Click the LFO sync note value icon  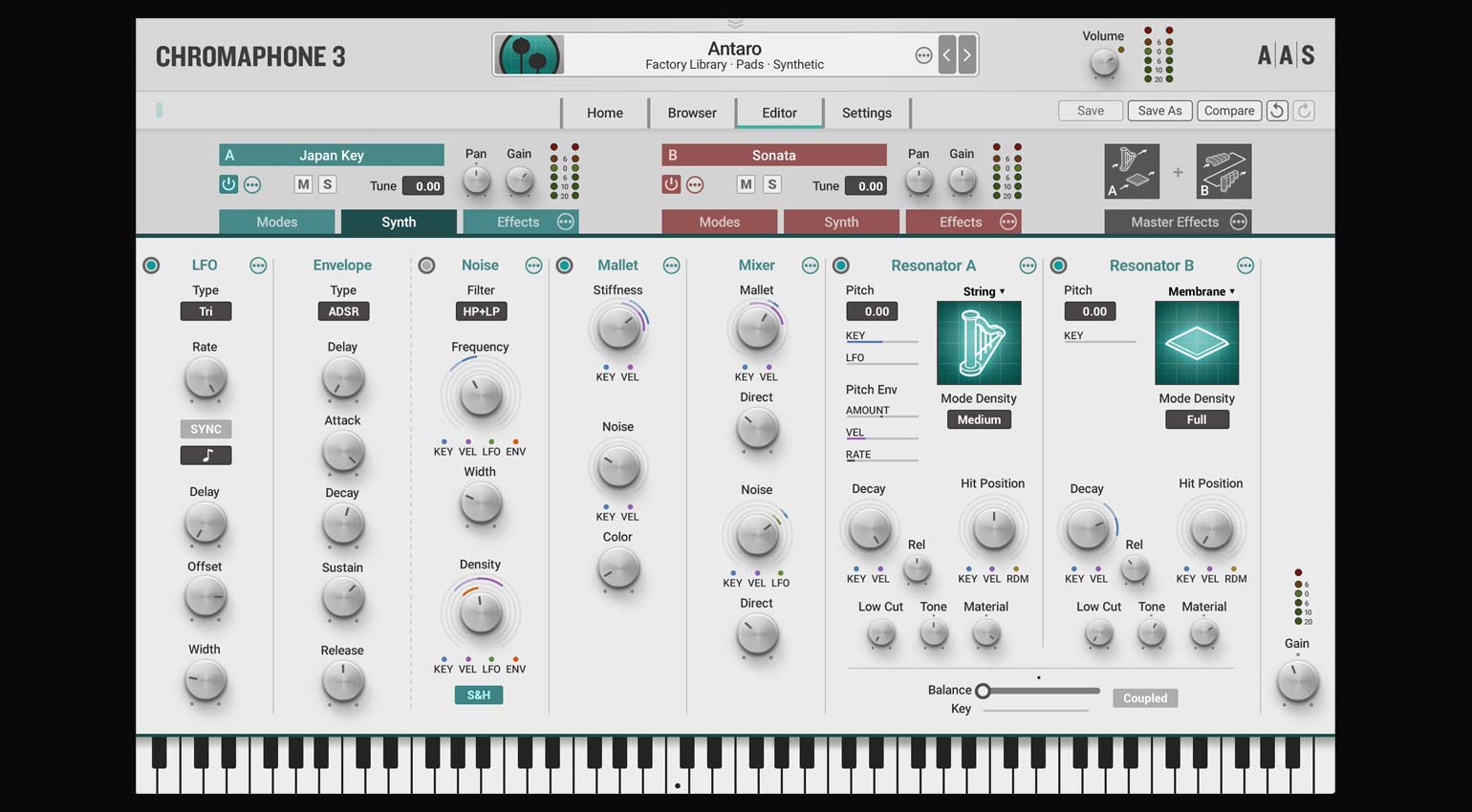(206, 456)
